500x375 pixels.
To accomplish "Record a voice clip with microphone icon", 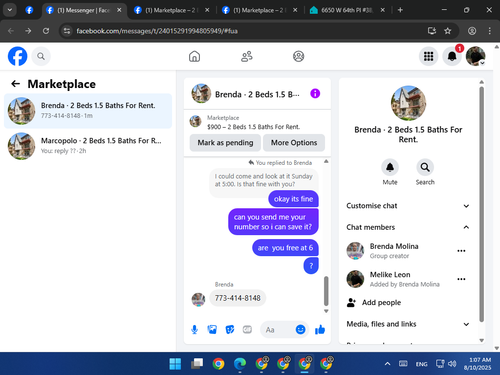I will click(x=194, y=330).
